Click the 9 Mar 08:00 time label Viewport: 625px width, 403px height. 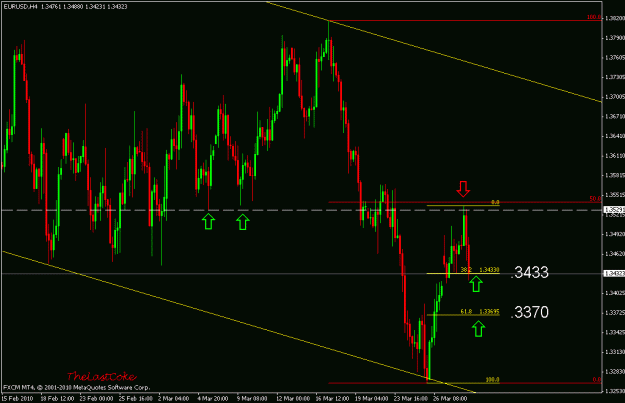pyautogui.click(x=252, y=399)
